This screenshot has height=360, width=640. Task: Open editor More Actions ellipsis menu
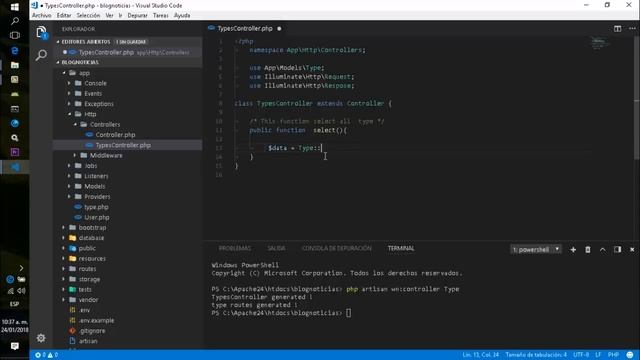pos(632,29)
